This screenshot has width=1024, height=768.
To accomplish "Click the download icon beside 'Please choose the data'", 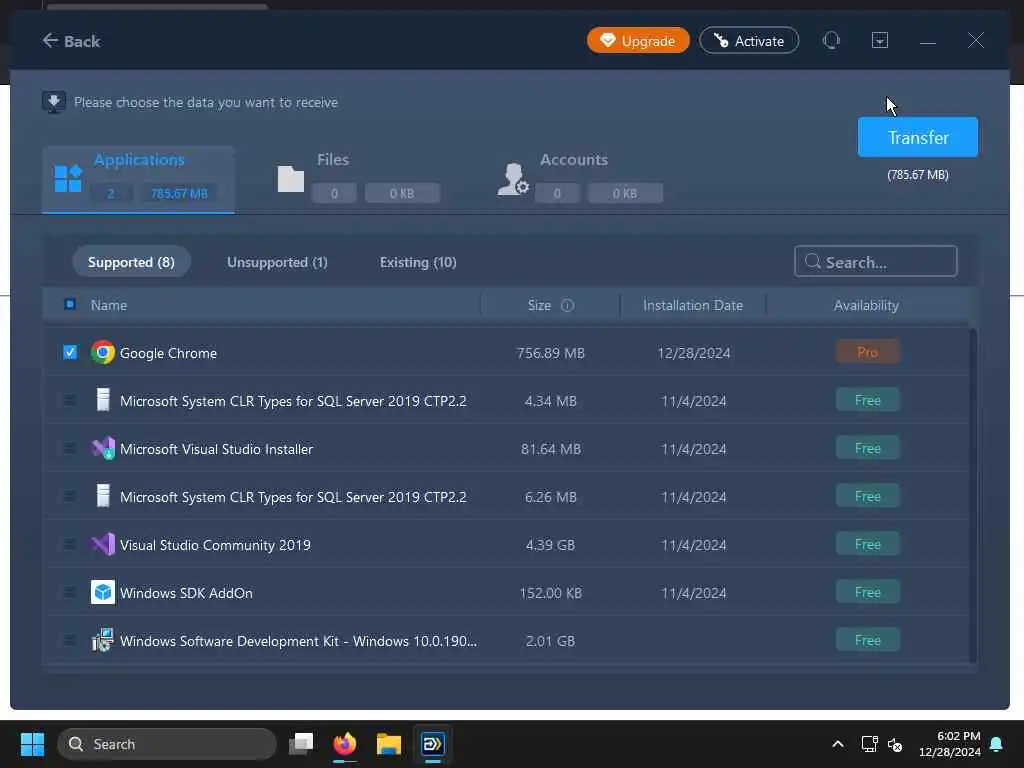I will point(54,103).
